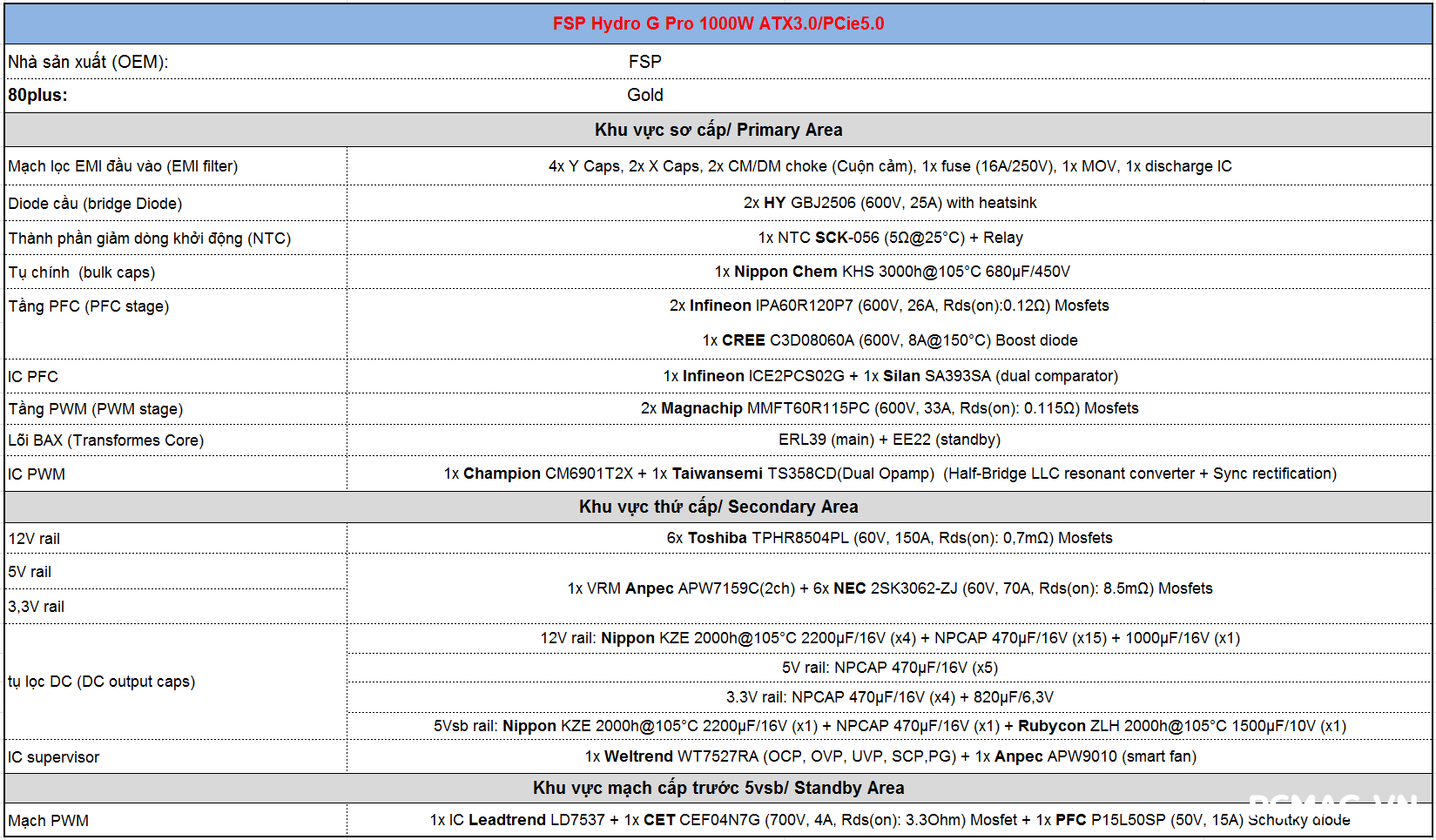The width and height of the screenshot is (1436, 840).
Task: Click the Infineon IPA60R120P7 Mosfets line
Action: (888, 306)
